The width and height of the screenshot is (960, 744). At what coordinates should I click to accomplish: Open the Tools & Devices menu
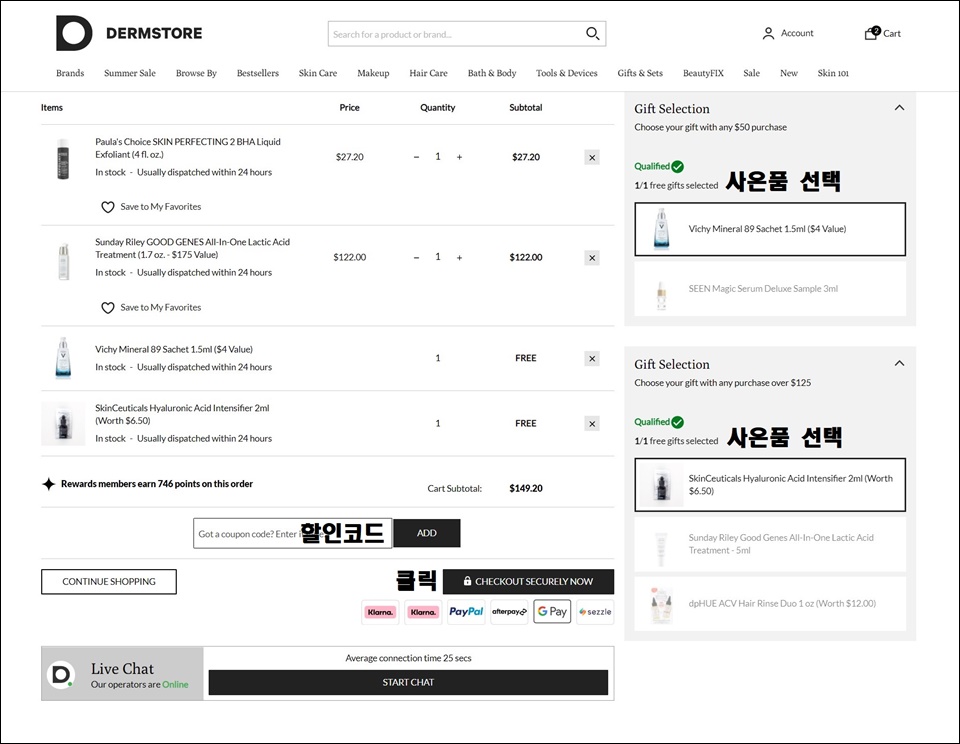click(567, 73)
